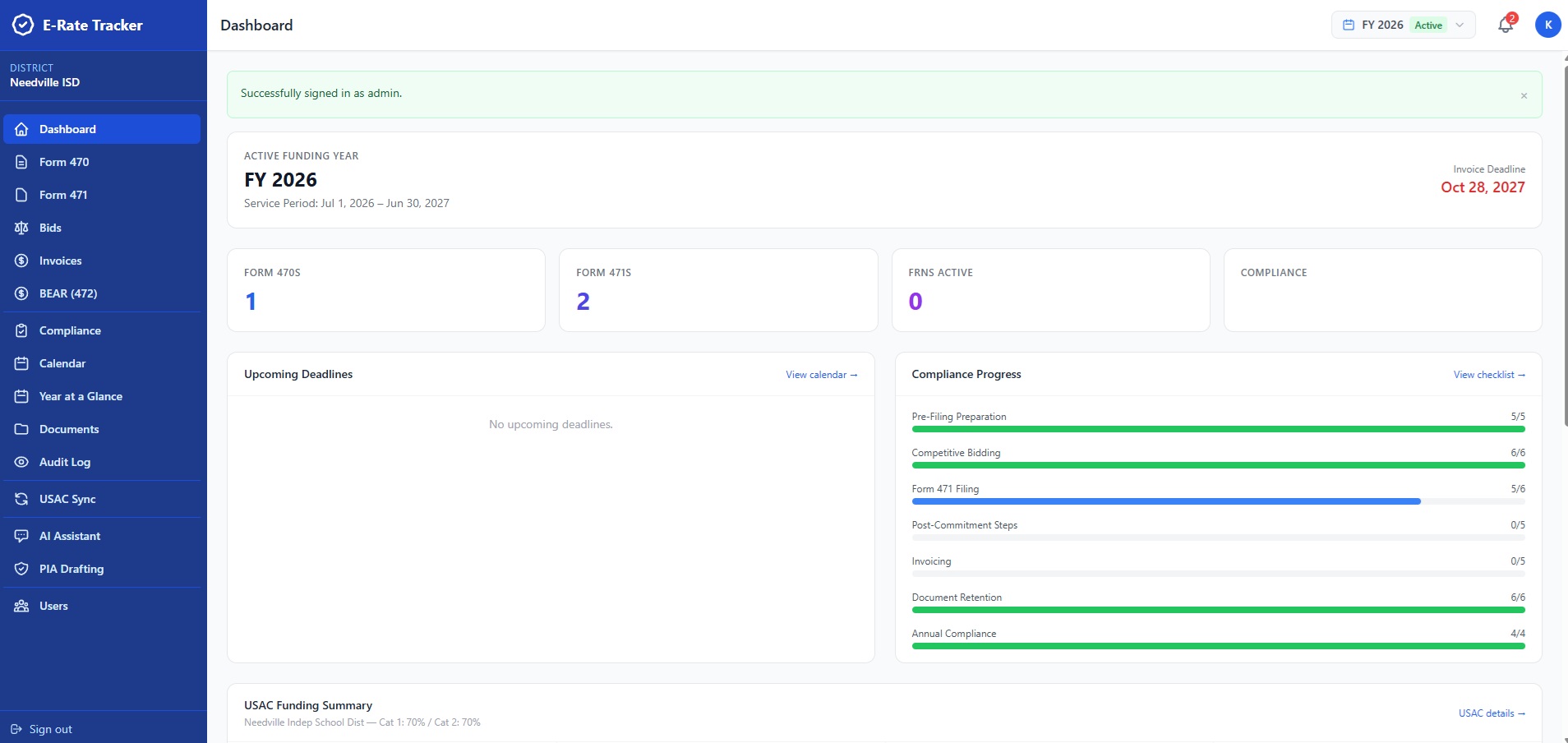Select the Bids scale icon in sidebar
This screenshot has width=1568, height=743.
coord(21,228)
